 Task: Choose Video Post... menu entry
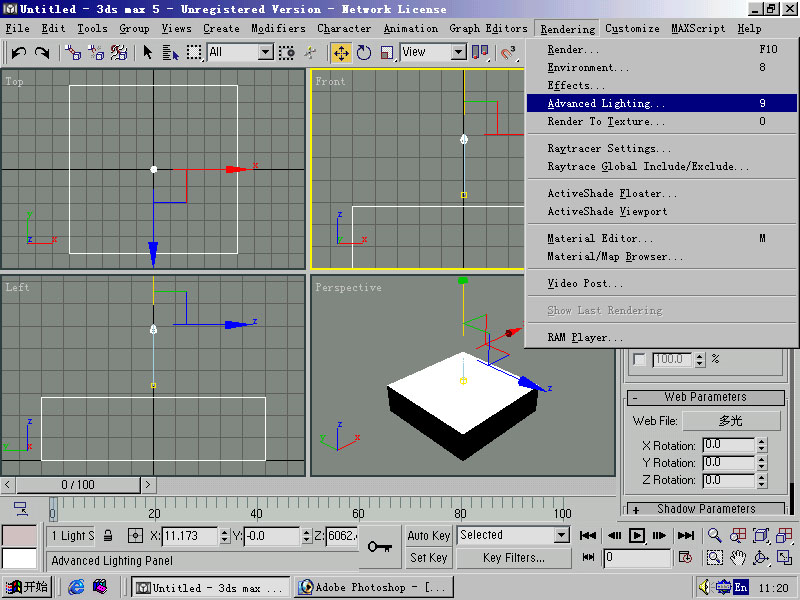(x=662, y=283)
